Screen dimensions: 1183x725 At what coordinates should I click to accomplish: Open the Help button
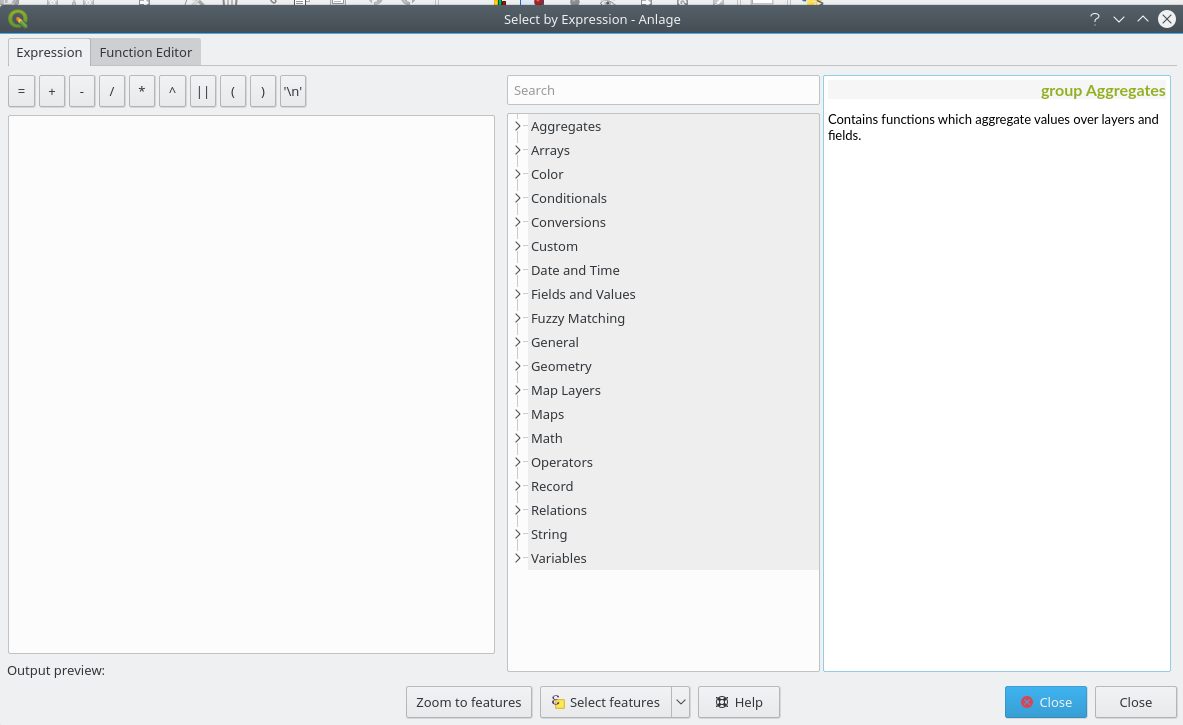click(x=738, y=702)
